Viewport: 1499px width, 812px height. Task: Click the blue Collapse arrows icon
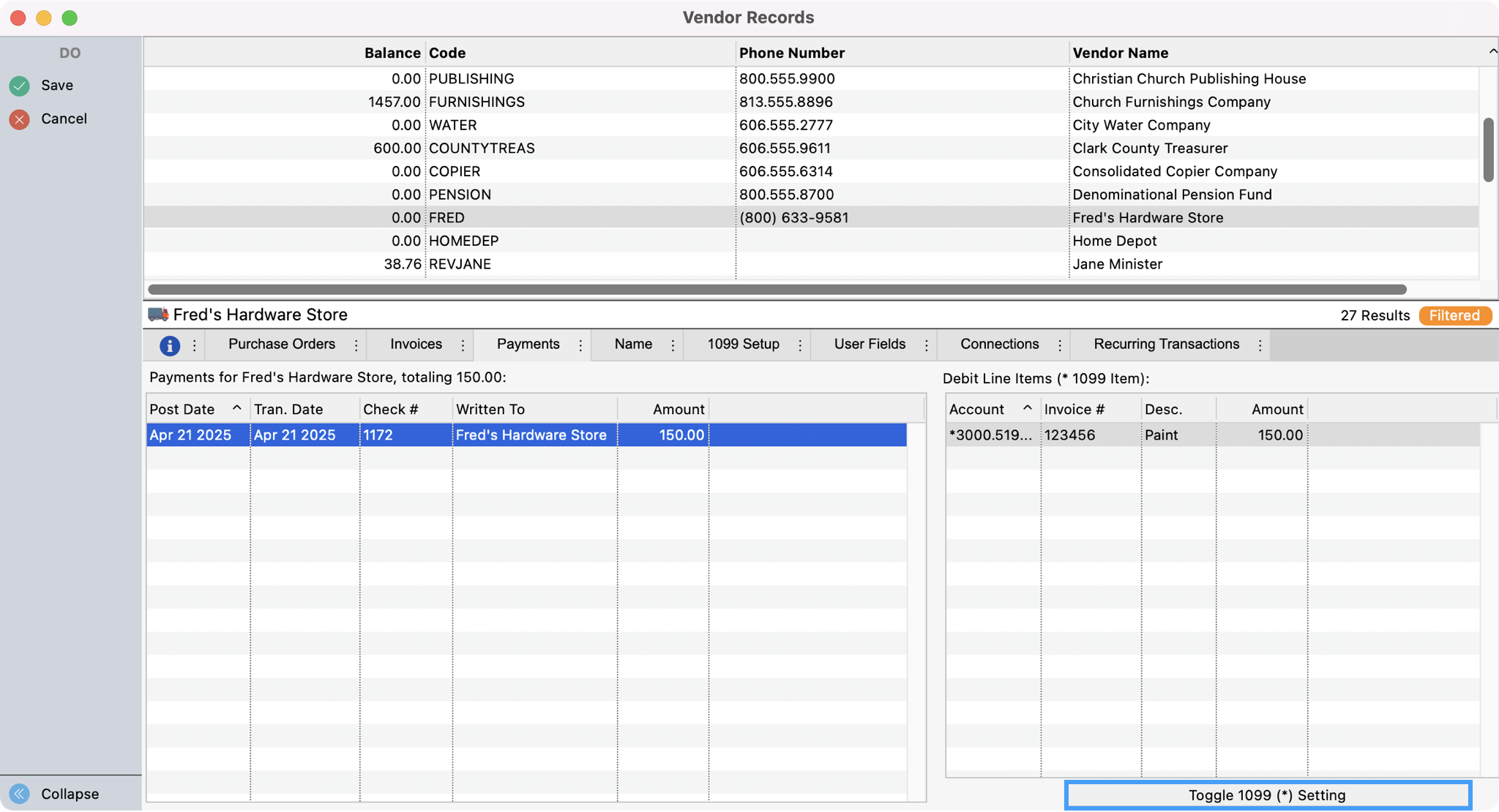(x=20, y=794)
